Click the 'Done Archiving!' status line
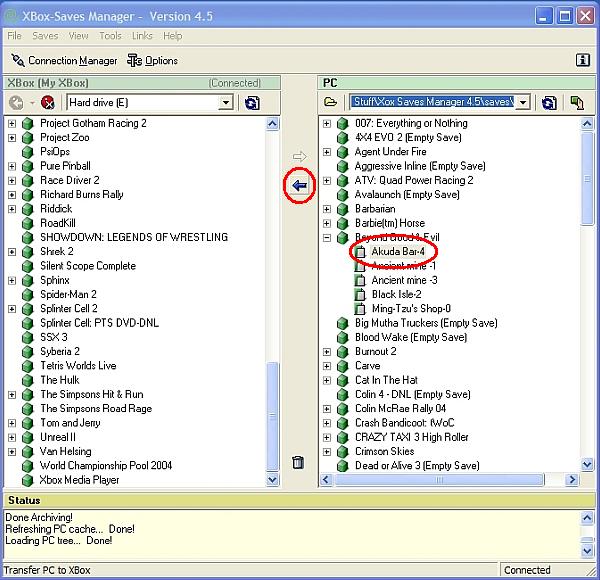The height and width of the screenshot is (580, 600). (39, 517)
